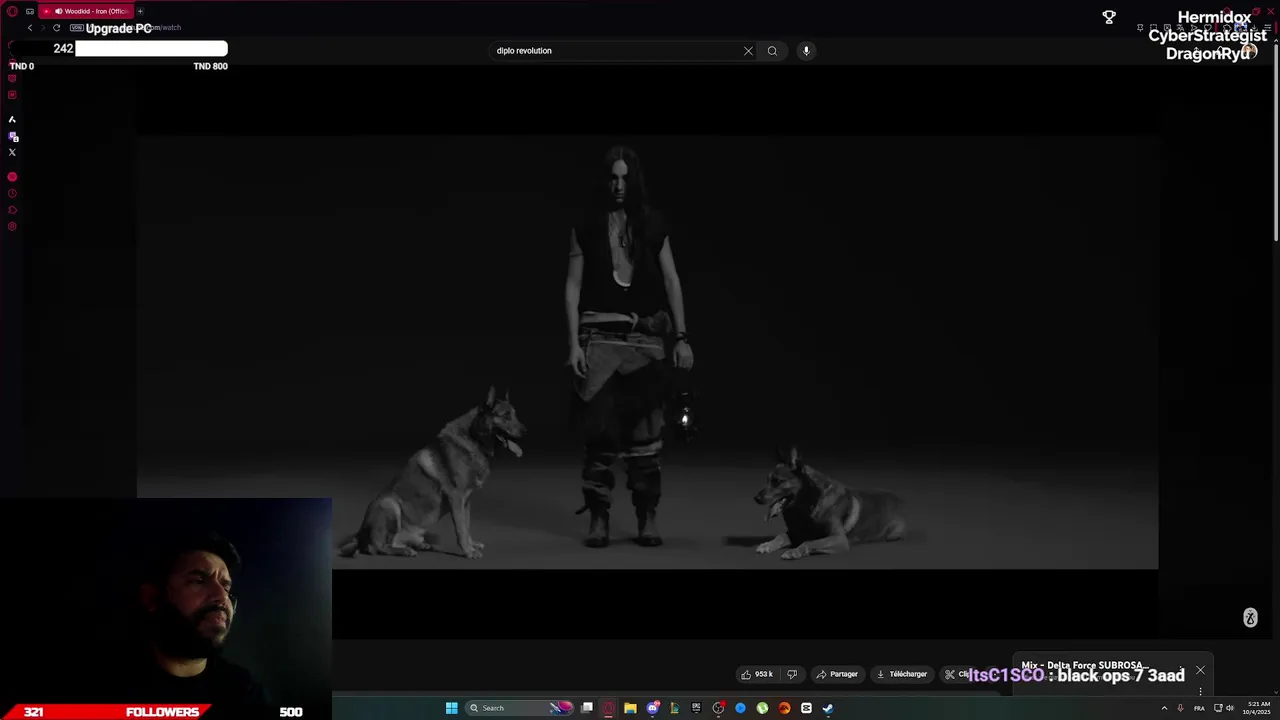This screenshot has width=1280, height=720.
Task: Dislike the video with the thumbs-down button
Action: click(x=792, y=674)
